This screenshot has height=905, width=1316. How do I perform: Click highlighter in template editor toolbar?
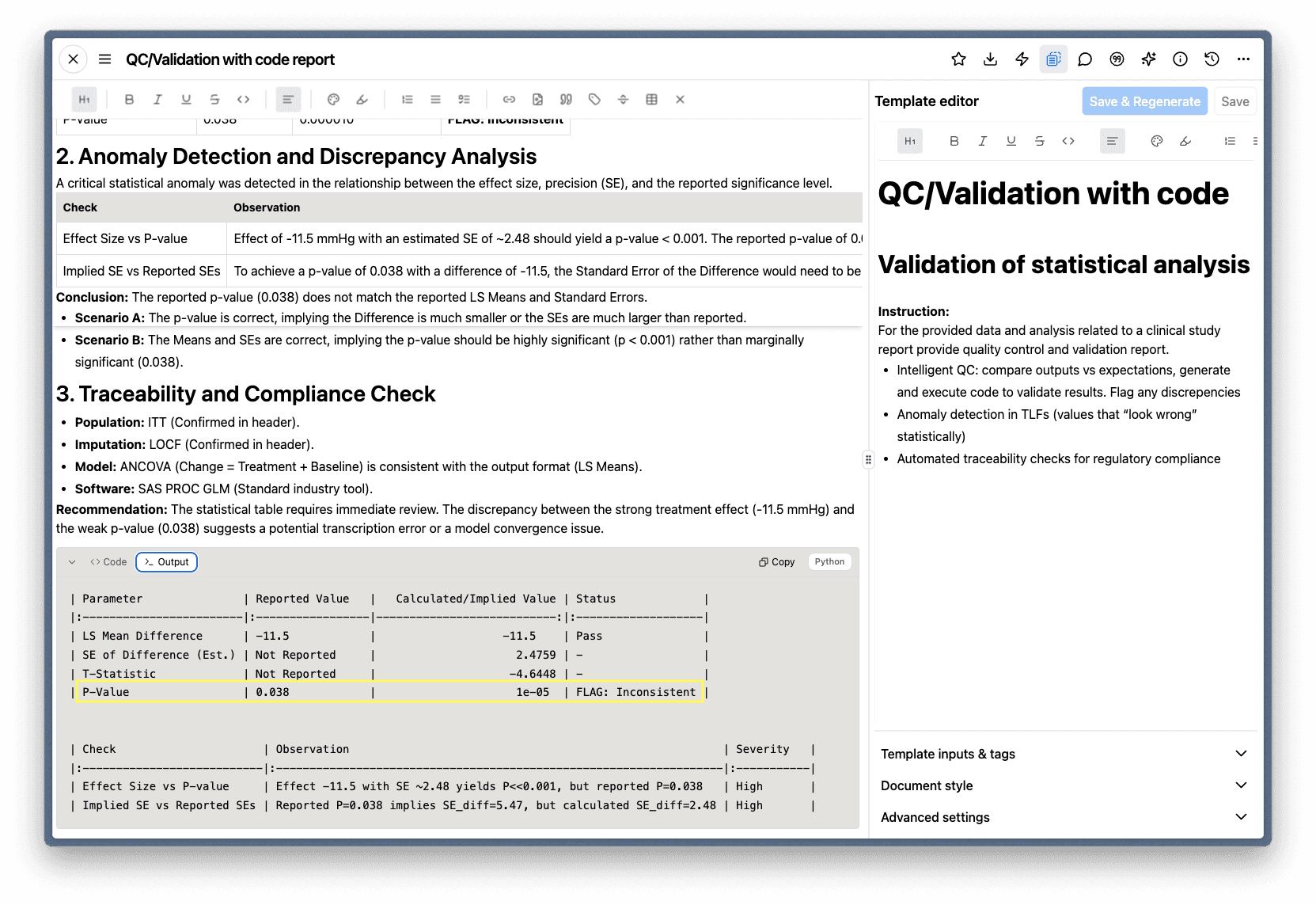point(1185,141)
